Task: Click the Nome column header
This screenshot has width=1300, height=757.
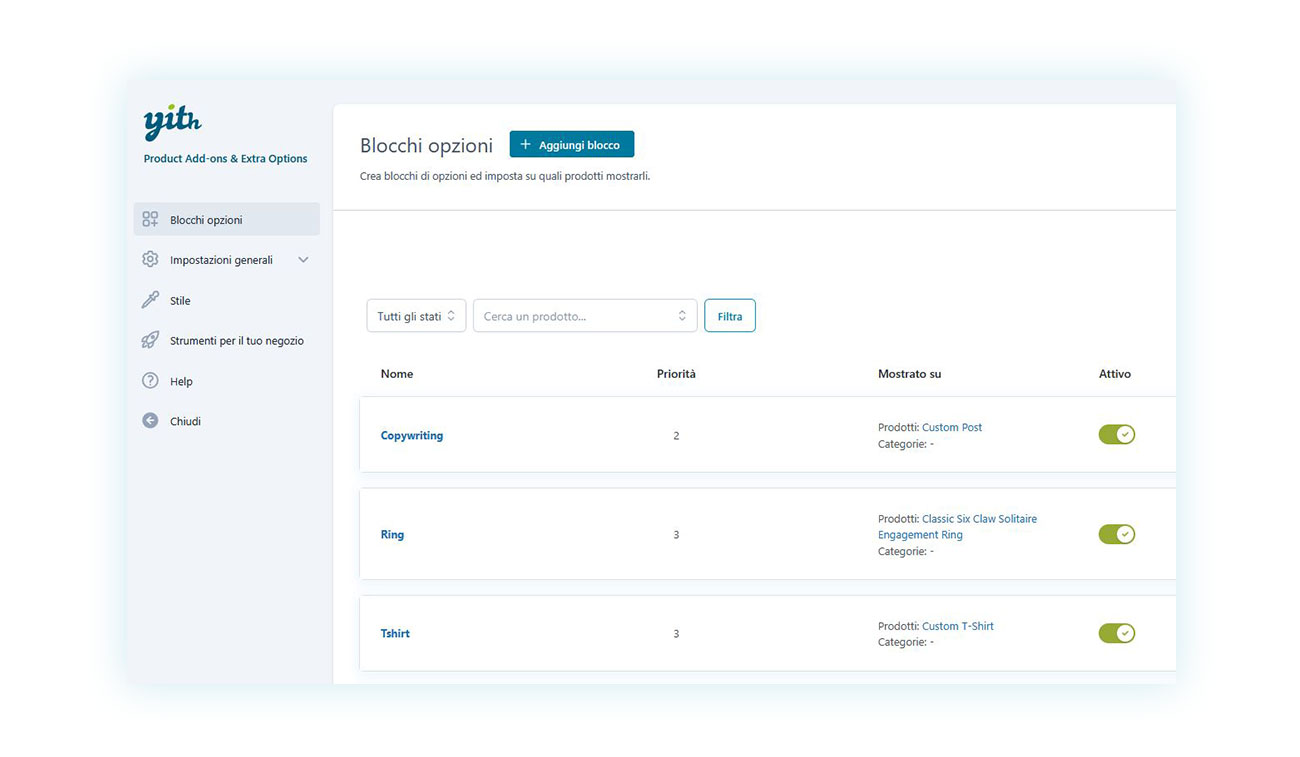Action: pyautogui.click(x=397, y=374)
